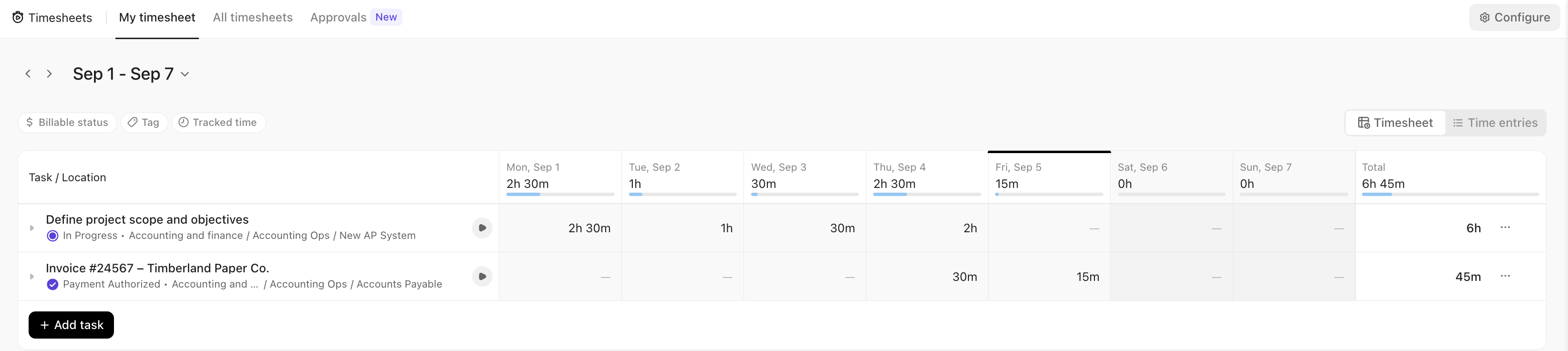This screenshot has width=1568, height=351.
Task: Open the Configure settings gear
Action: [1484, 17]
